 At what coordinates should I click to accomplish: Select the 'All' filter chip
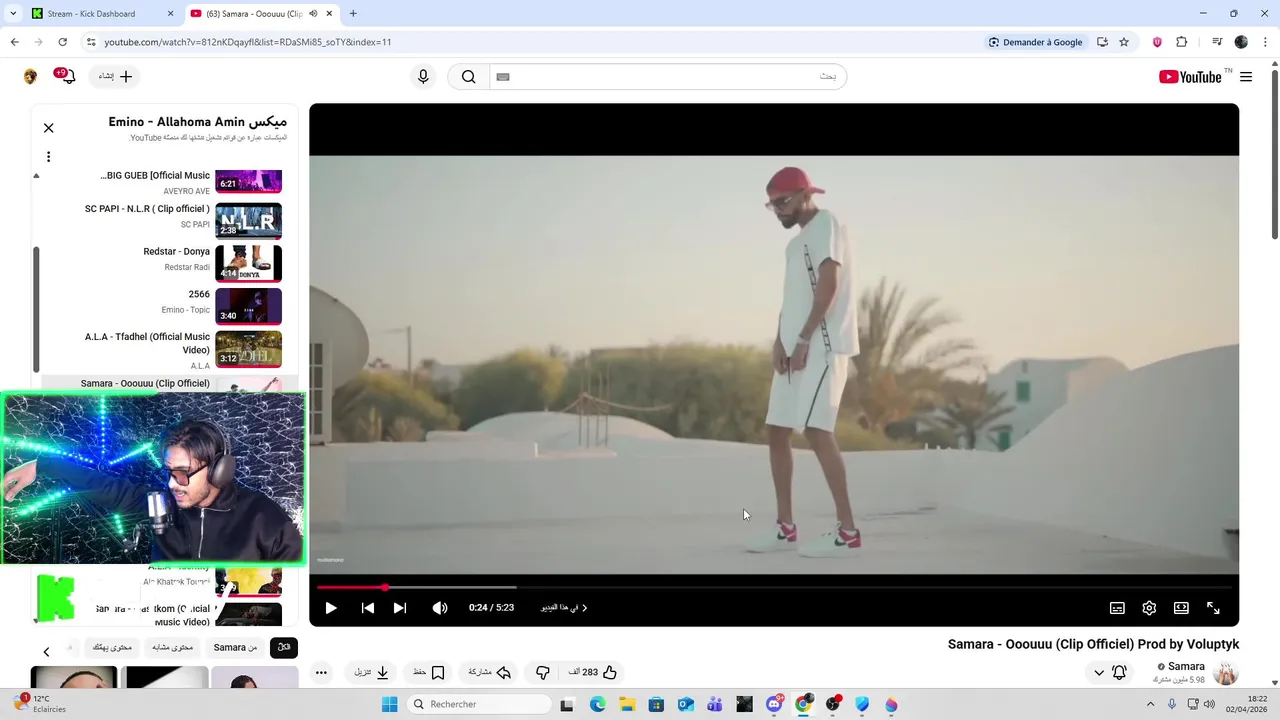(x=283, y=647)
